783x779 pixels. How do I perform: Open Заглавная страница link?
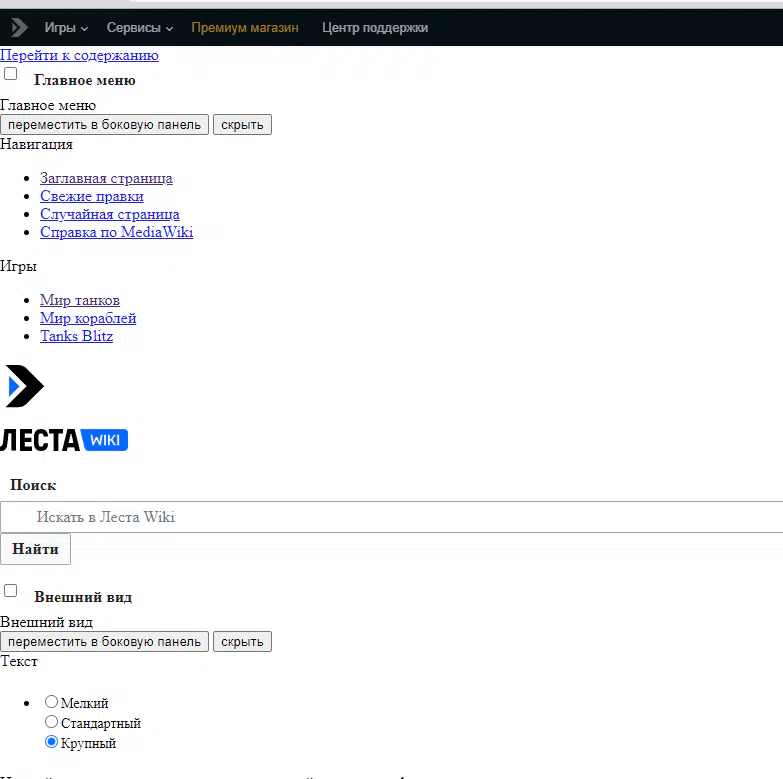coord(106,178)
